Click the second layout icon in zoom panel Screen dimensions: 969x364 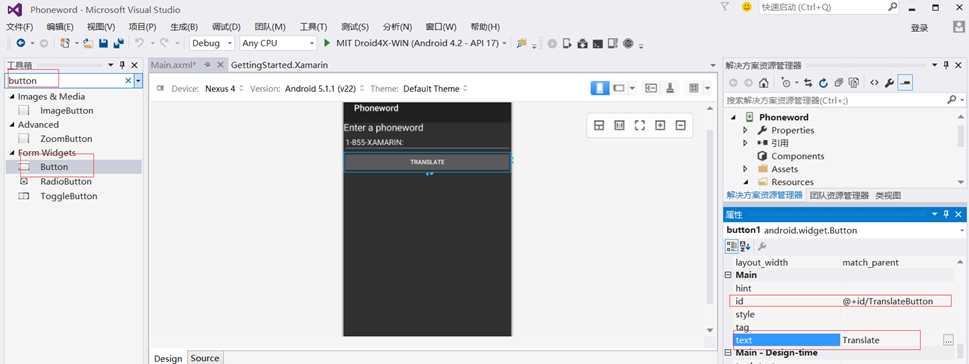619,125
